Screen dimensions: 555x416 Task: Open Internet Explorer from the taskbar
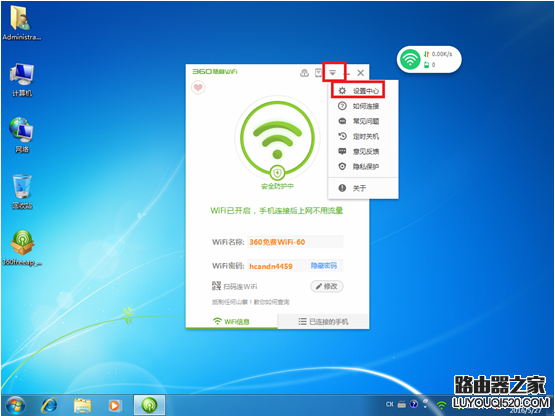(49, 405)
